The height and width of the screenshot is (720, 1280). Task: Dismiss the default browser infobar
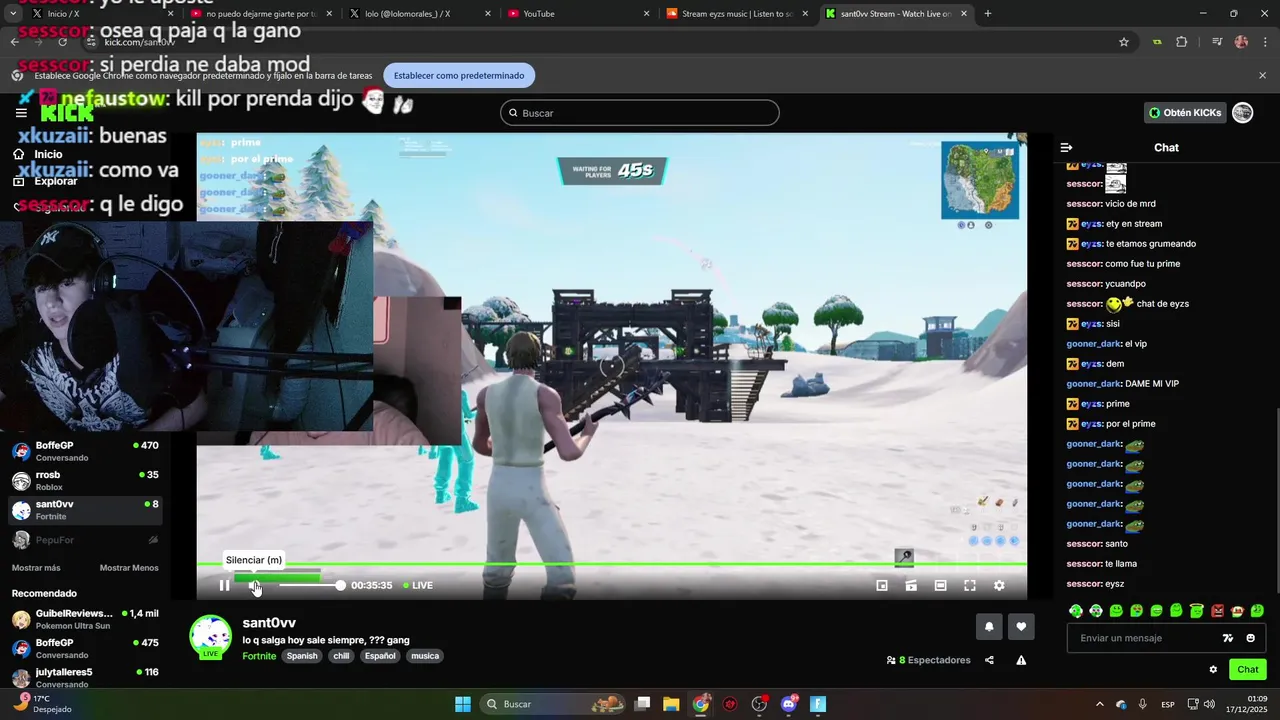click(x=1262, y=76)
